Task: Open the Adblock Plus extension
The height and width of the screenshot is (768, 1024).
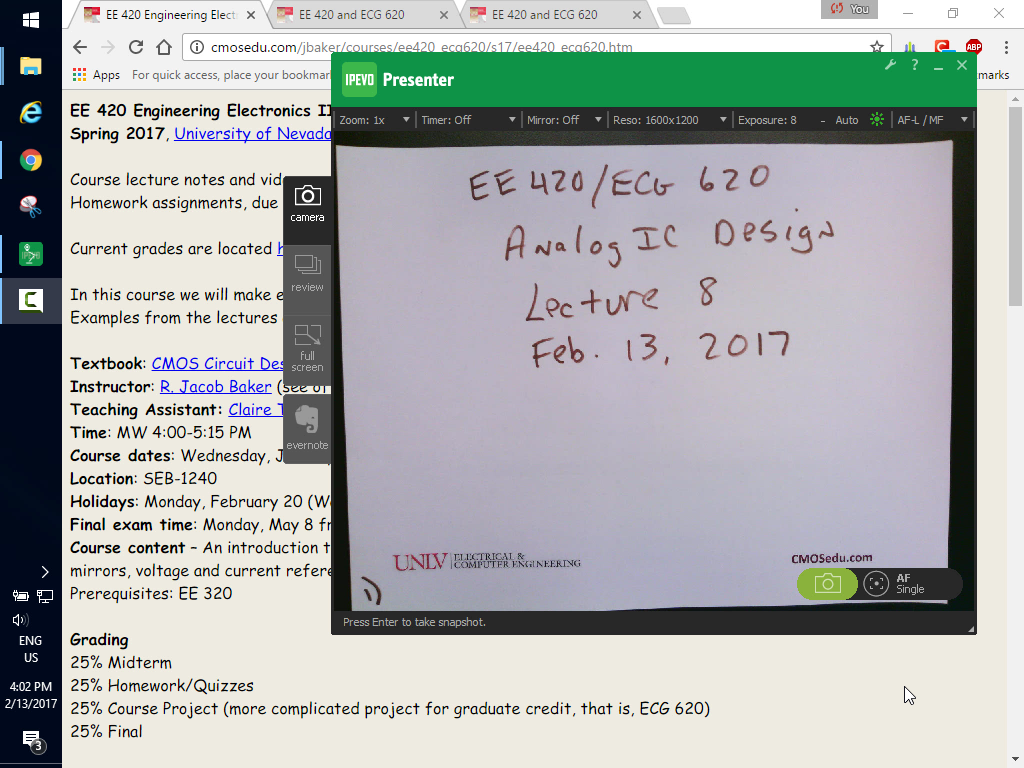Action: (974, 46)
